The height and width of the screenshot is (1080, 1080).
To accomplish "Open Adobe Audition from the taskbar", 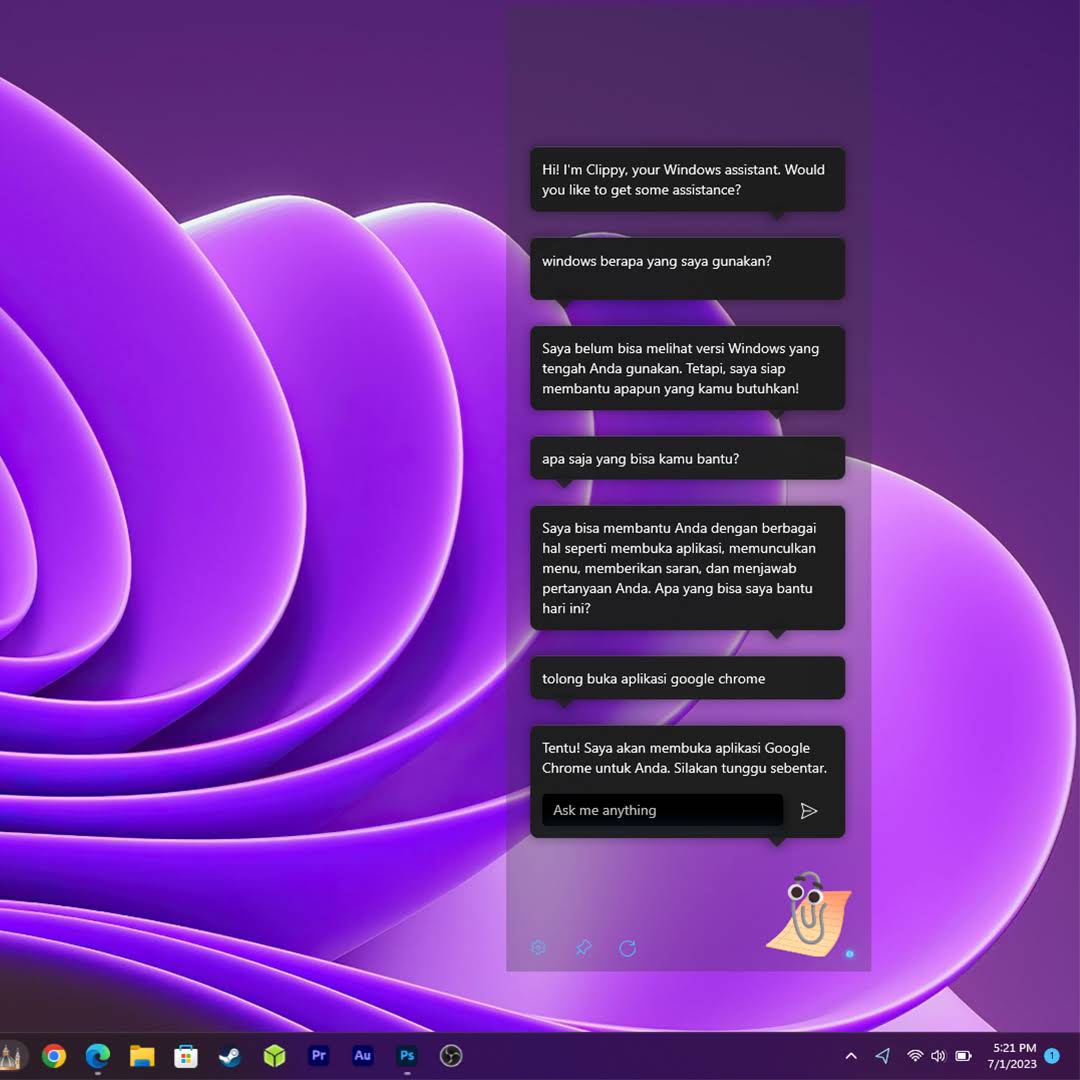I will 362,1056.
